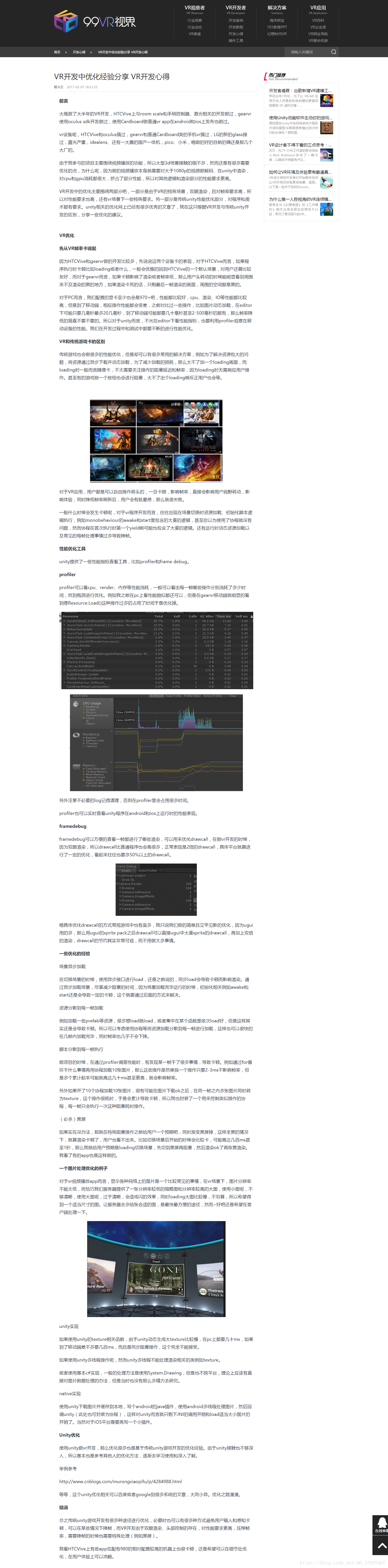Screen dimensions: 388x1568
Task: Click article title VR开发中优化经验分享
Action: 112,77
